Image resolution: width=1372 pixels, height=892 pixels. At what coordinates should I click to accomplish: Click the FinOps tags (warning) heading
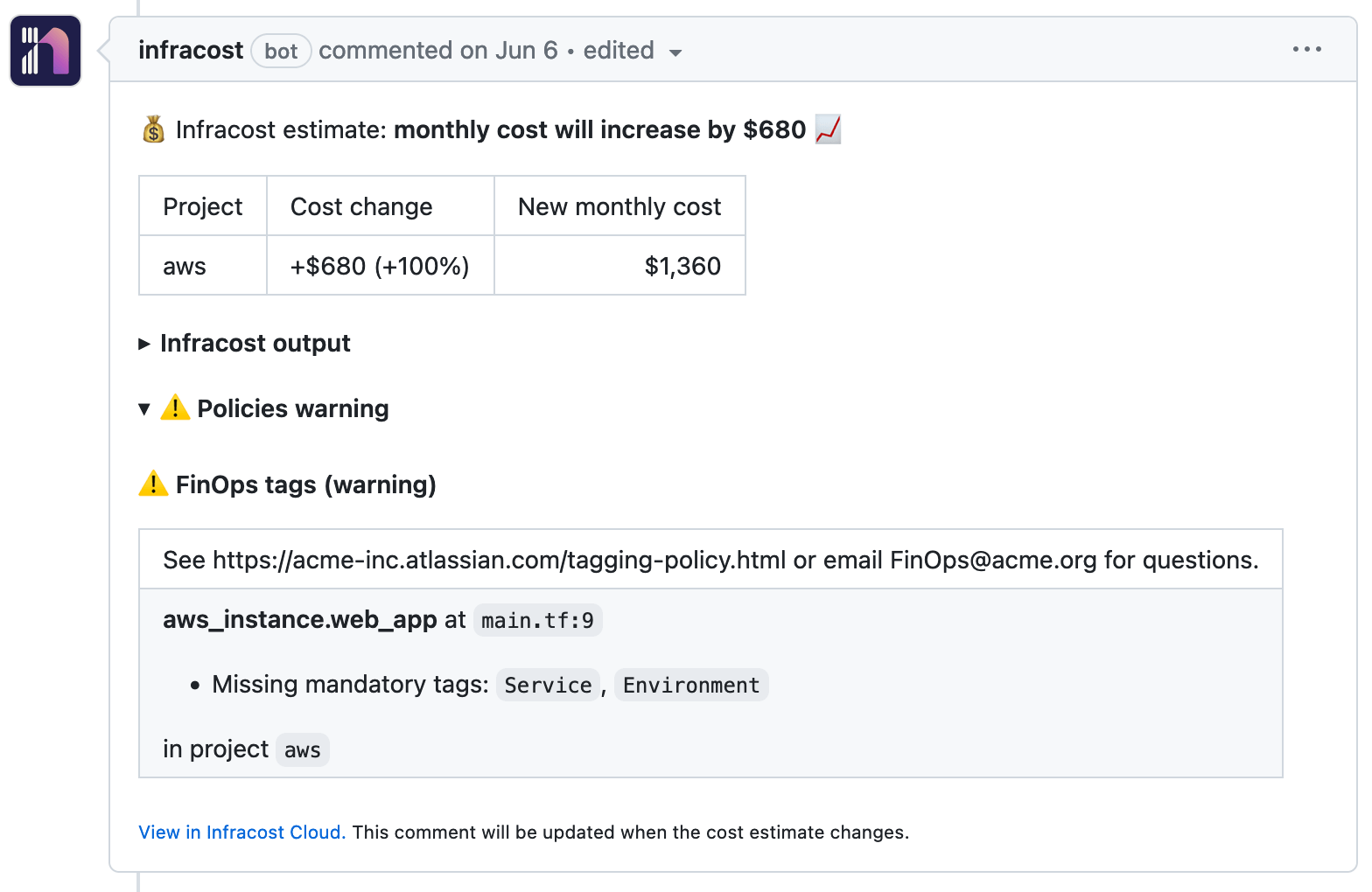click(x=305, y=484)
